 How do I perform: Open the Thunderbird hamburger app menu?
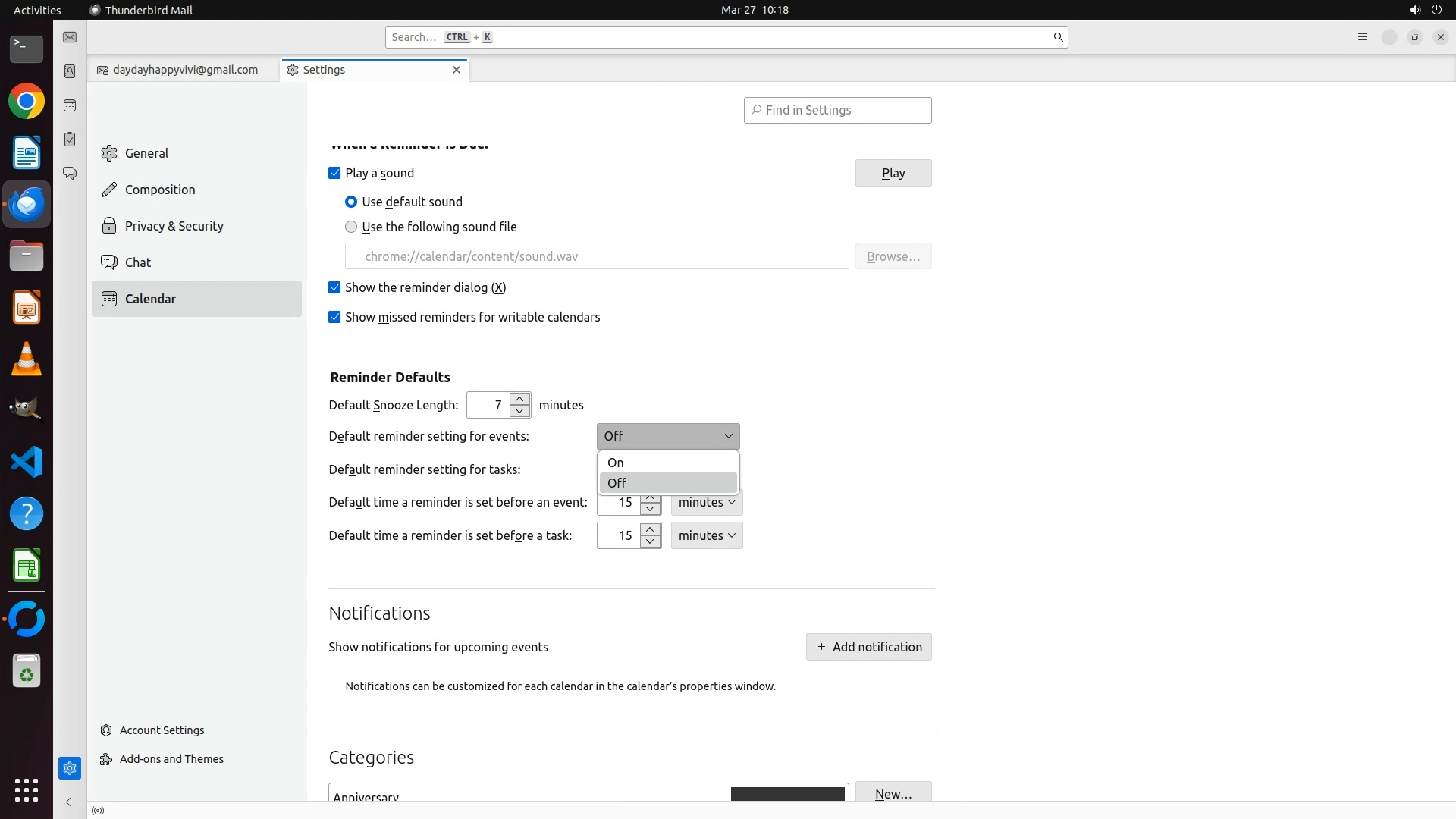point(1362,37)
